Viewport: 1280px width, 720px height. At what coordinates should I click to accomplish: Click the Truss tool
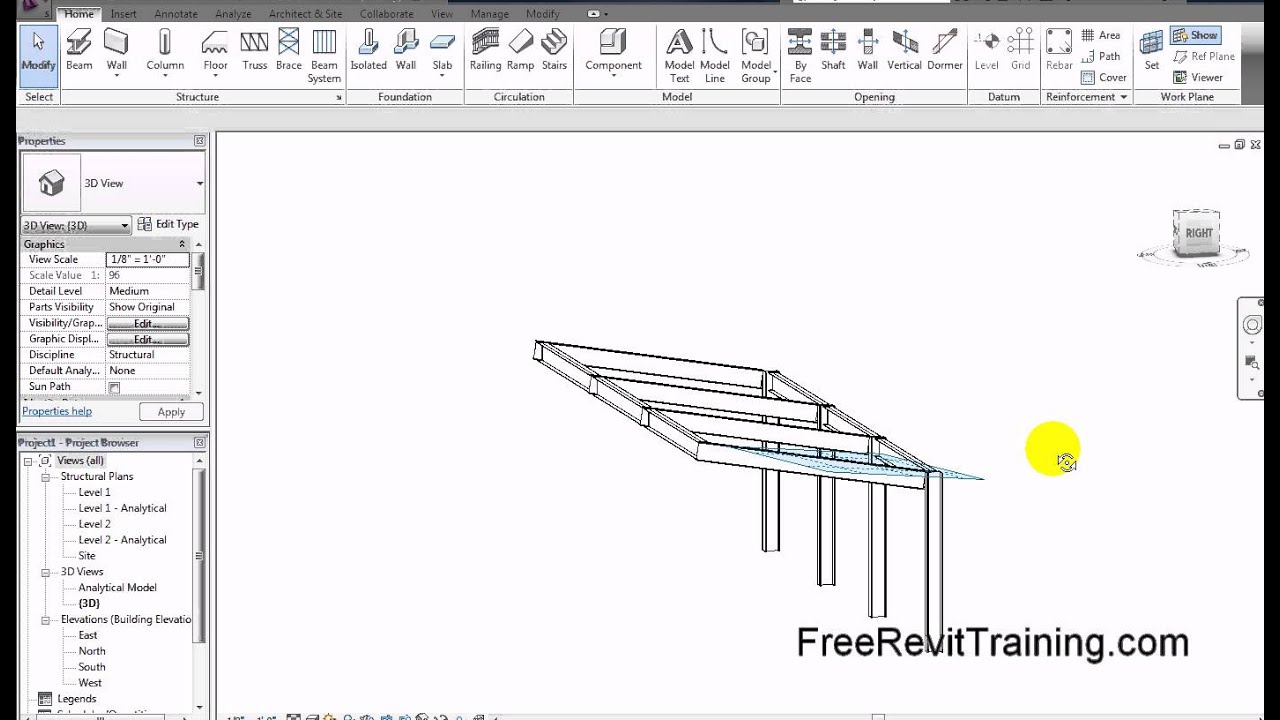(x=254, y=50)
